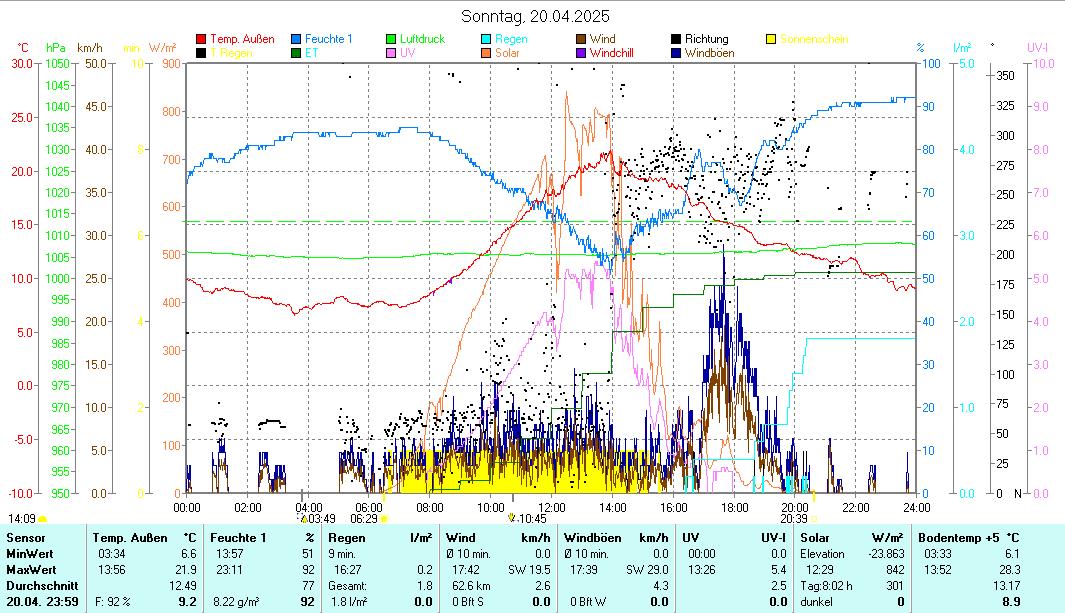Click the chart title Sonntag, 20.04.2025
This screenshot has height=613, width=1065.
click(535, 16)
